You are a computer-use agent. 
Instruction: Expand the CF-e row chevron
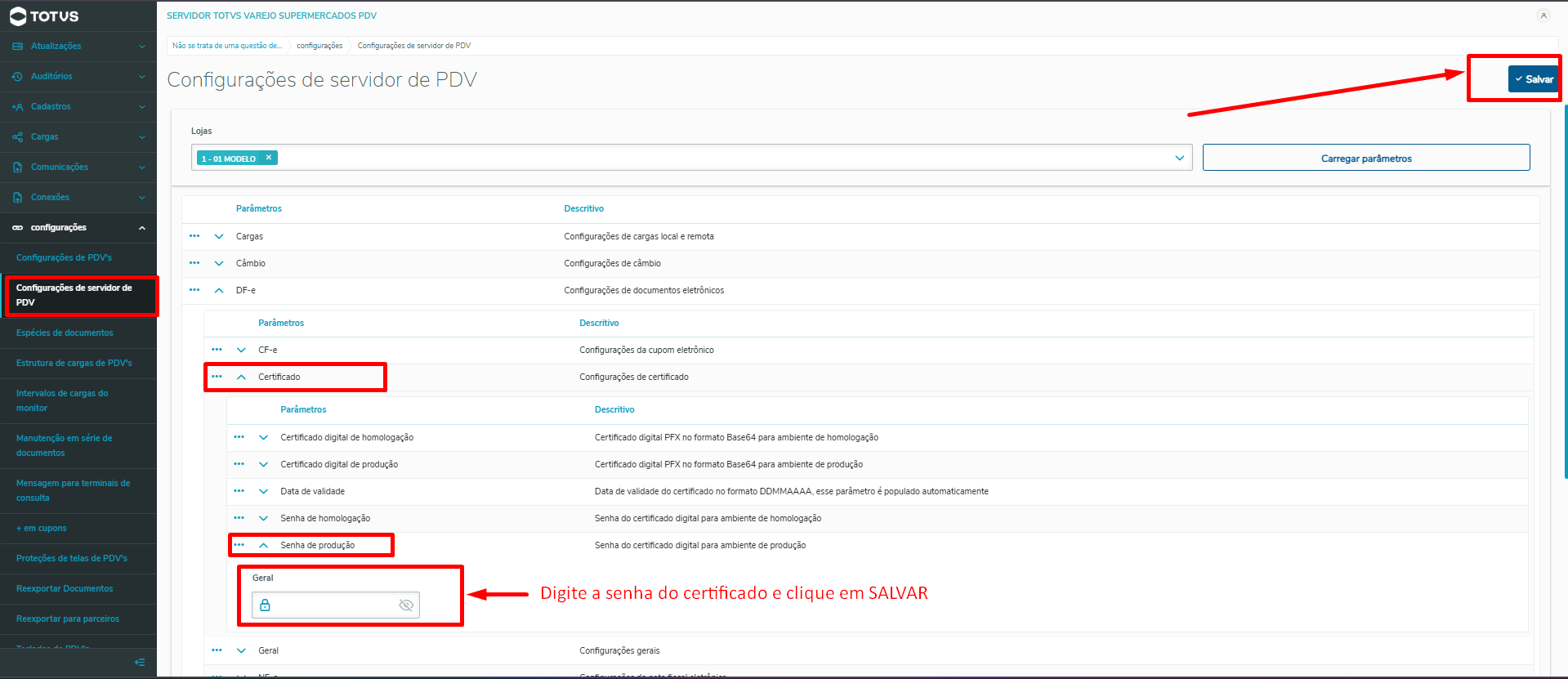241,350
